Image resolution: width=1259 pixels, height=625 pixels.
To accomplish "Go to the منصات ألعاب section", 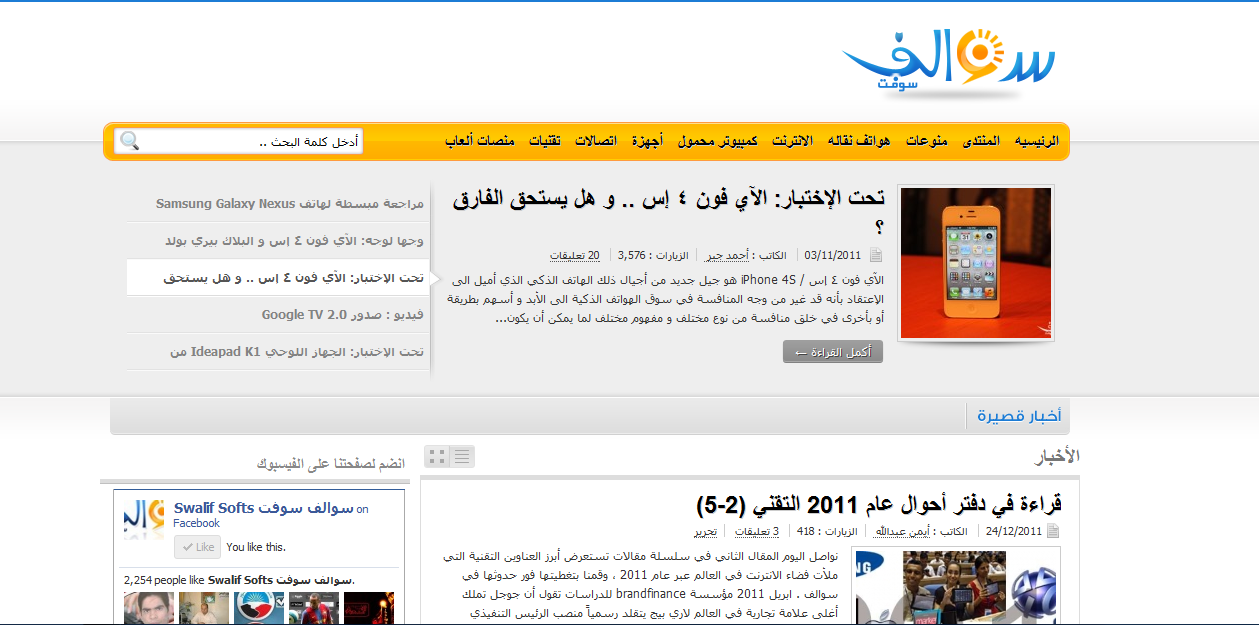I will [480, 141].
